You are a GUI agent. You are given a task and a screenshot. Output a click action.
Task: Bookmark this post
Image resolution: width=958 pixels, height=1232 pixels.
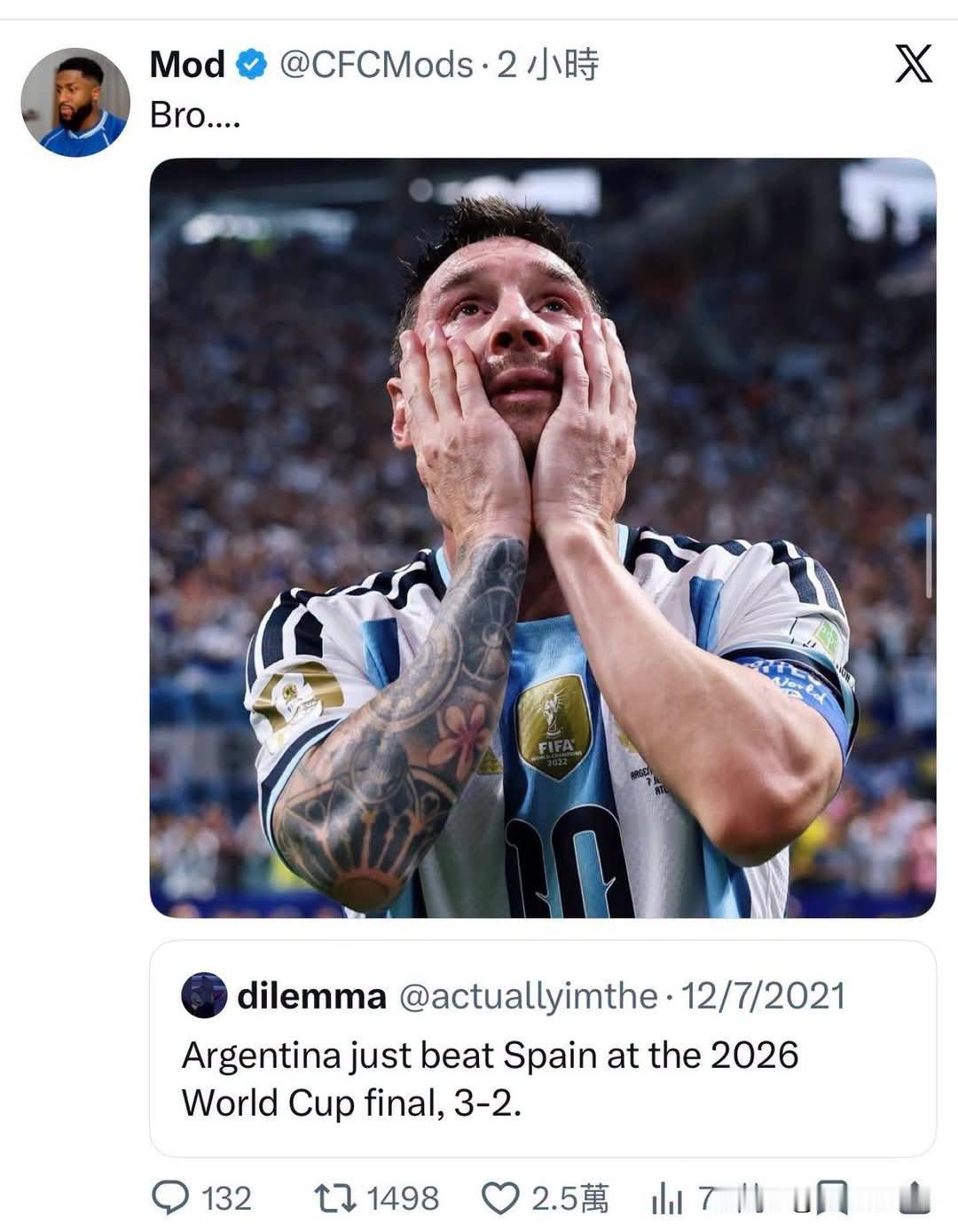pos(831,1197)
